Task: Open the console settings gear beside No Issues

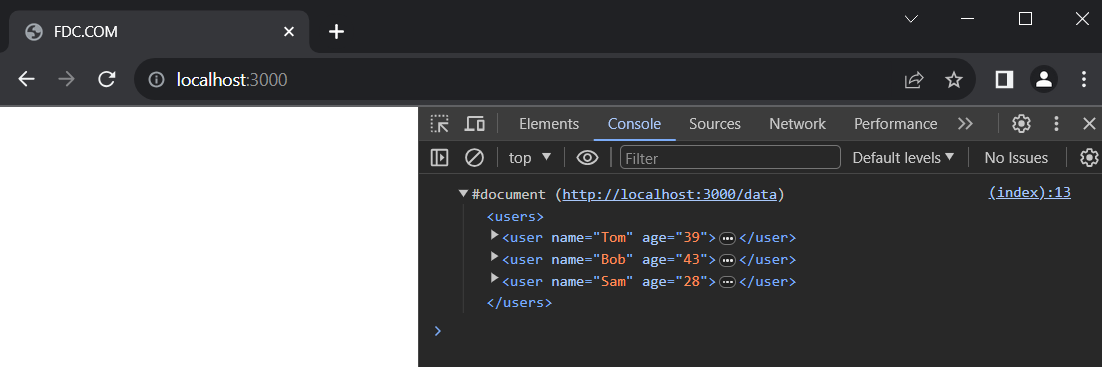Action: tap(1089, 157)
